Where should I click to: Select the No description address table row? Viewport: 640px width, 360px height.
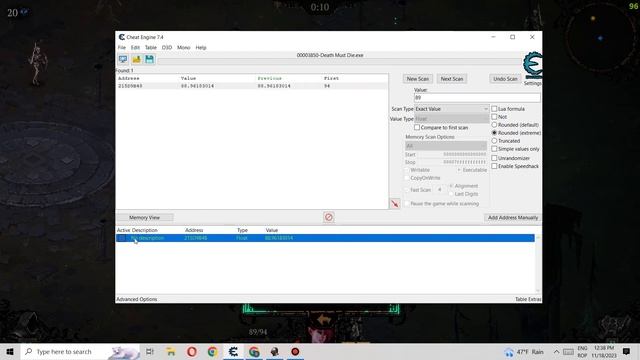[325, 238]
